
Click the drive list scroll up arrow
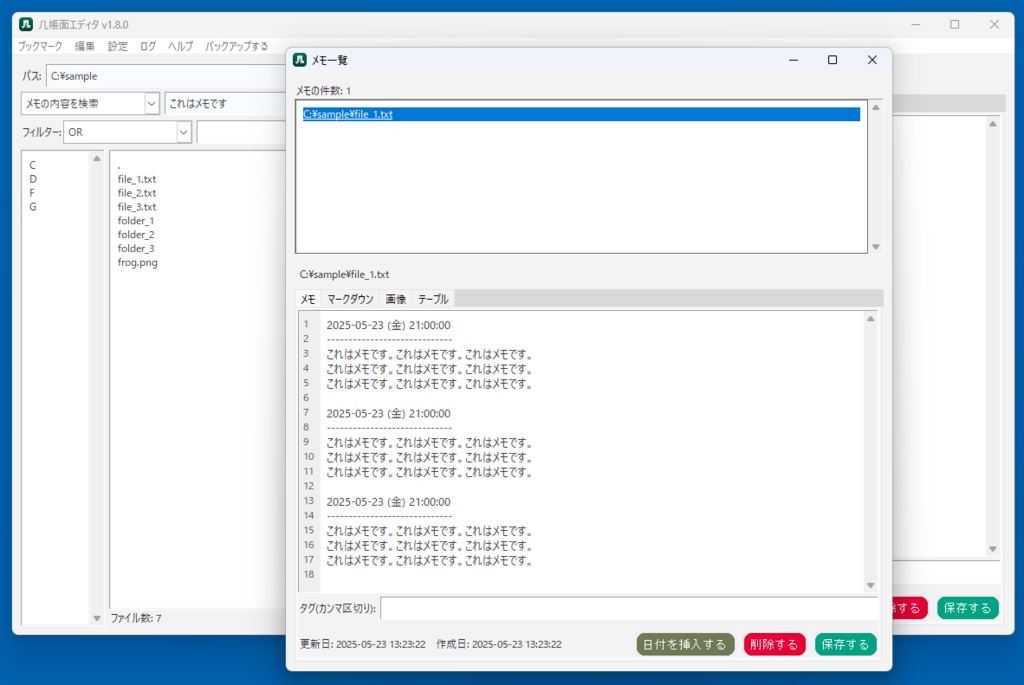[97, 159]
